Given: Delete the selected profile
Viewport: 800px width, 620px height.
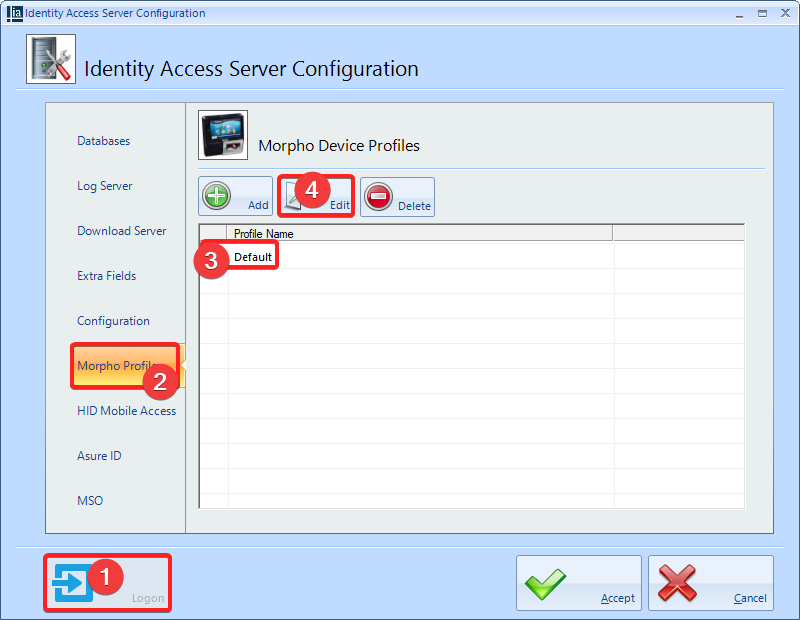Looking at the screenshot, I should point(397,196).
